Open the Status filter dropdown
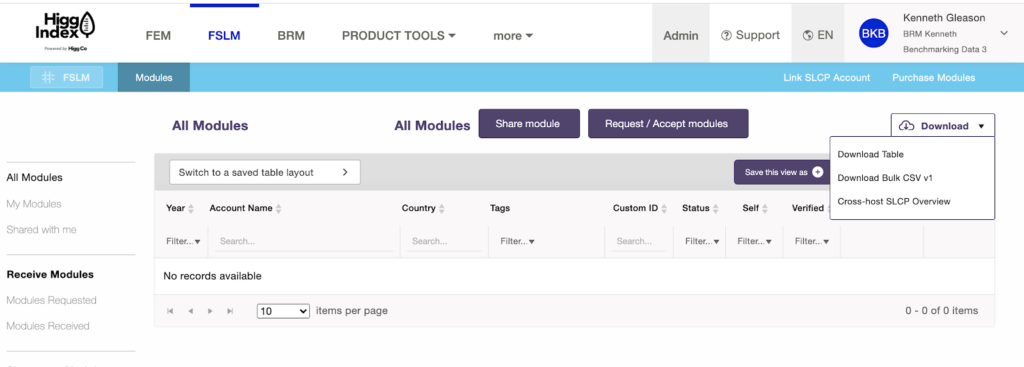The height and width of the screenshot is (367, 1024). [x=701, y=241]
